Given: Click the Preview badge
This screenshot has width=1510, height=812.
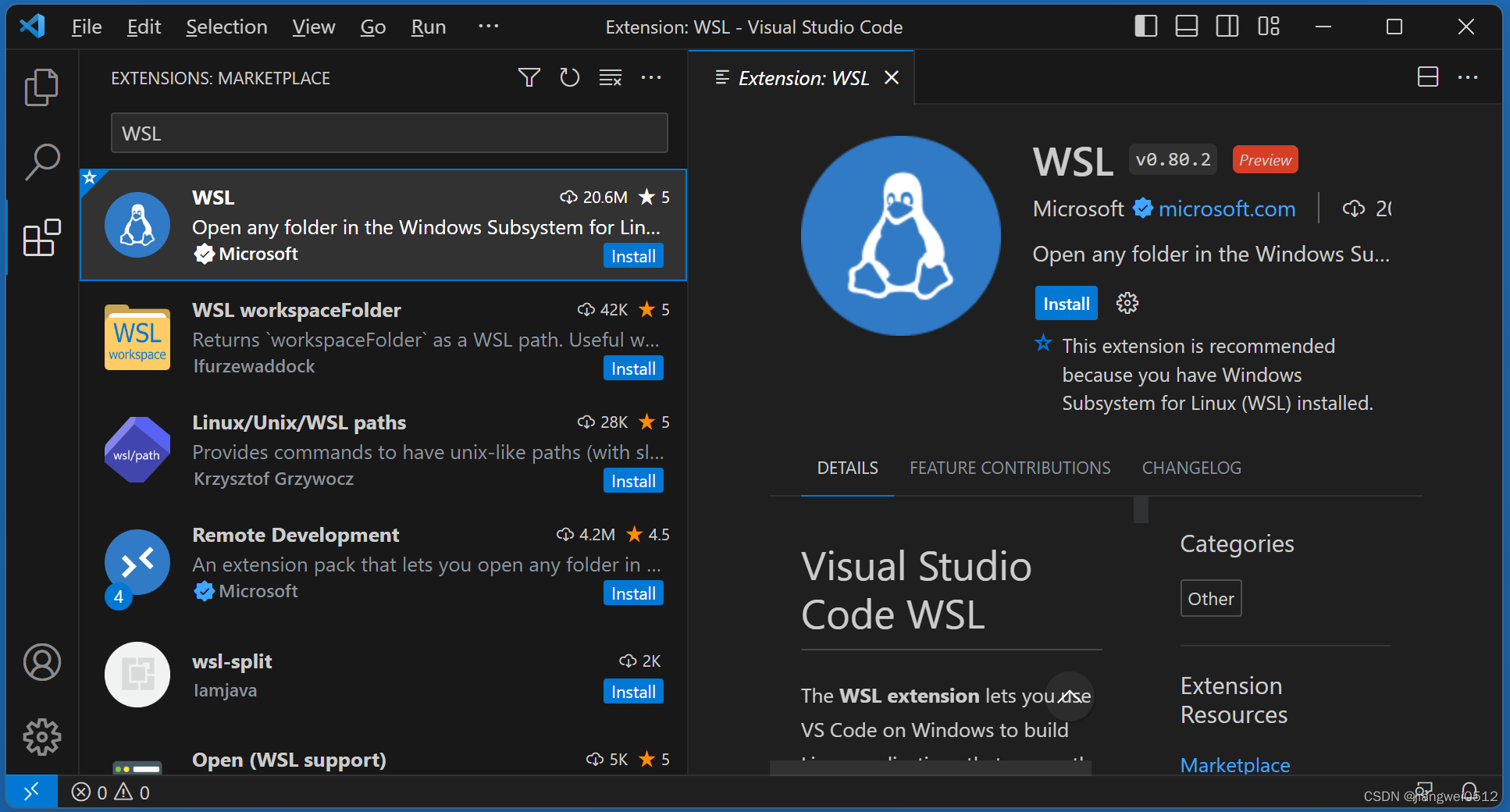Looking at the screenshot, I should [1266, 160].
